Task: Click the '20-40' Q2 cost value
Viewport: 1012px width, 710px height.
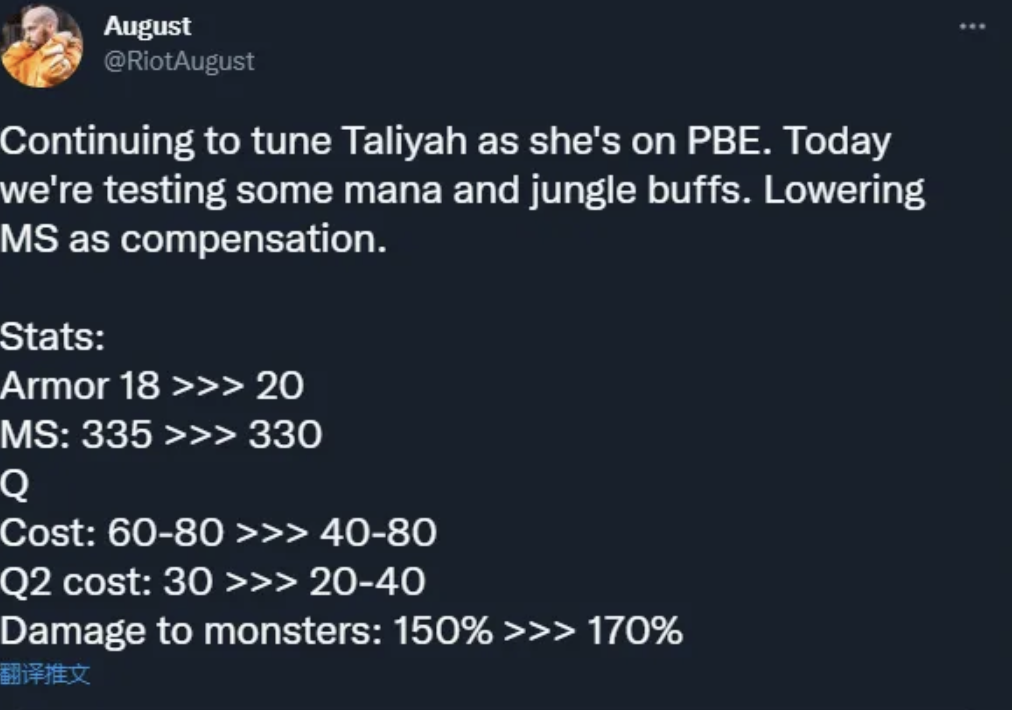Action: coord(367,582)
